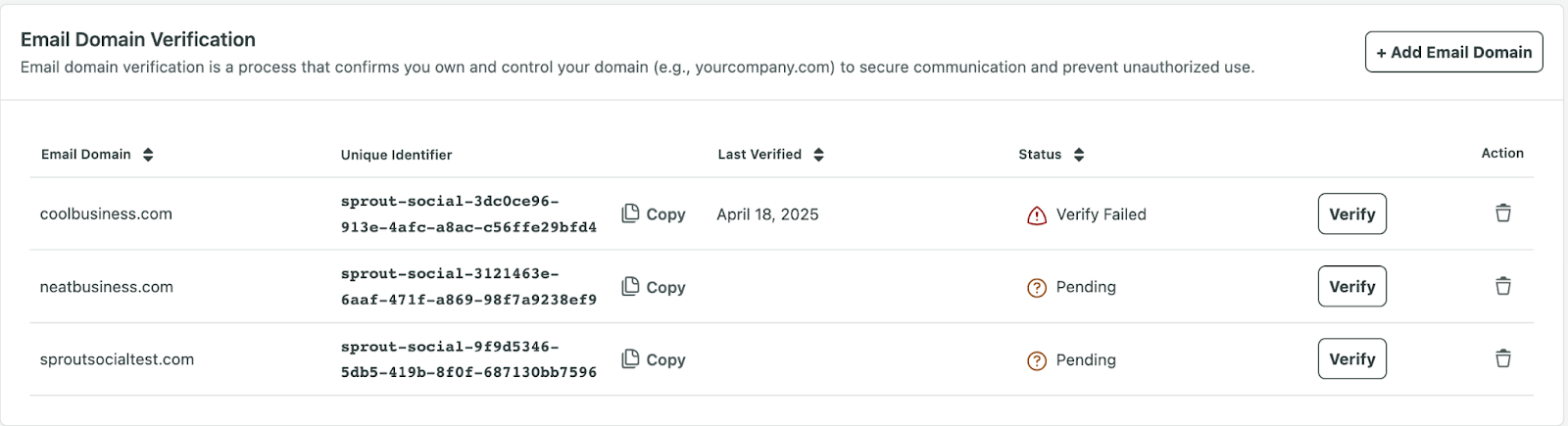Click trash icon for neatbusiness.com row
This screenshot has height=426, width=1568.
(x=1502, y=286)
